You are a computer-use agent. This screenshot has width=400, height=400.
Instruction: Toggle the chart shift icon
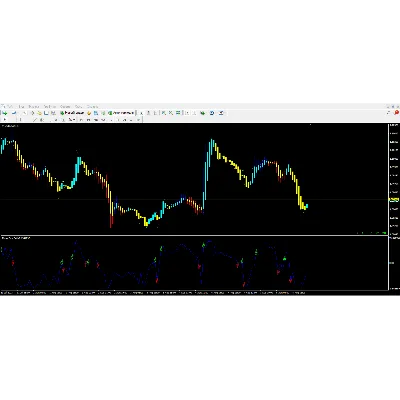(194, 113)
